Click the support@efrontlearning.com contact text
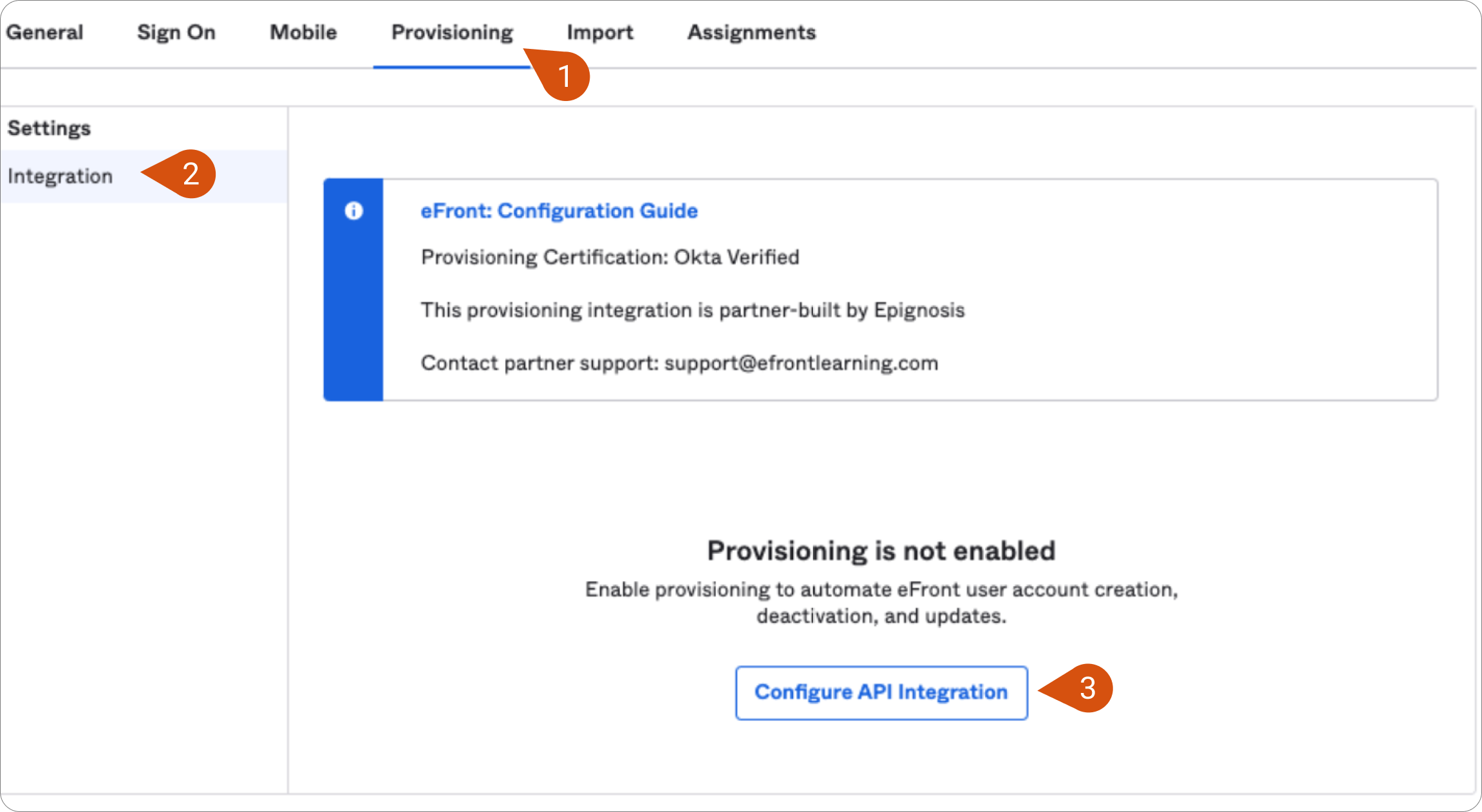This screenshot has width=1482, height=812. (x=801, y=363)
